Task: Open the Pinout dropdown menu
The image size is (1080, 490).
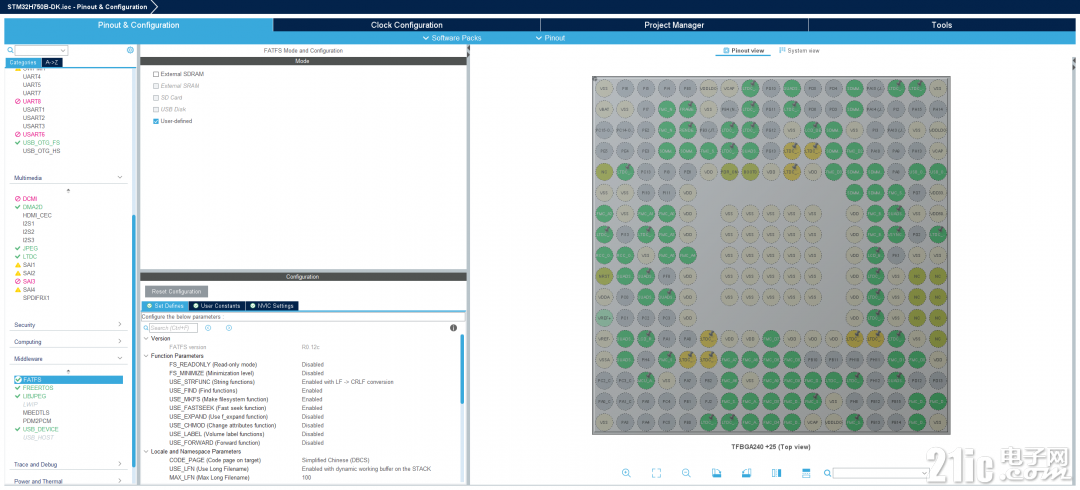Action: (x=550, y=38)
